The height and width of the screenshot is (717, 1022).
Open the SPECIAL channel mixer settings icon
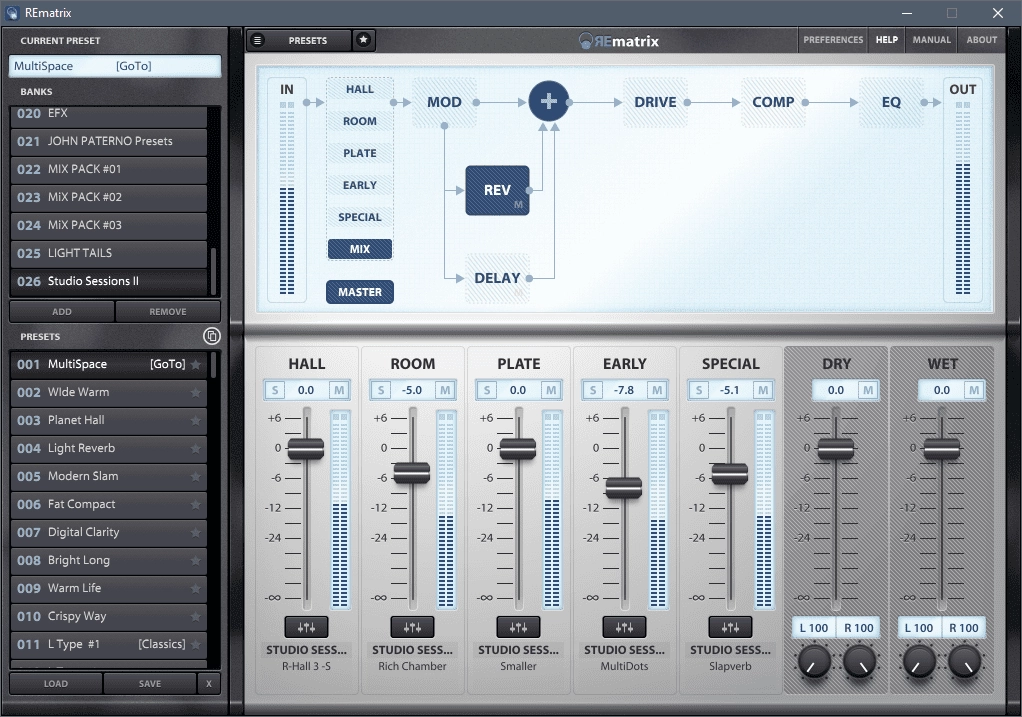(x=730, y=627)
